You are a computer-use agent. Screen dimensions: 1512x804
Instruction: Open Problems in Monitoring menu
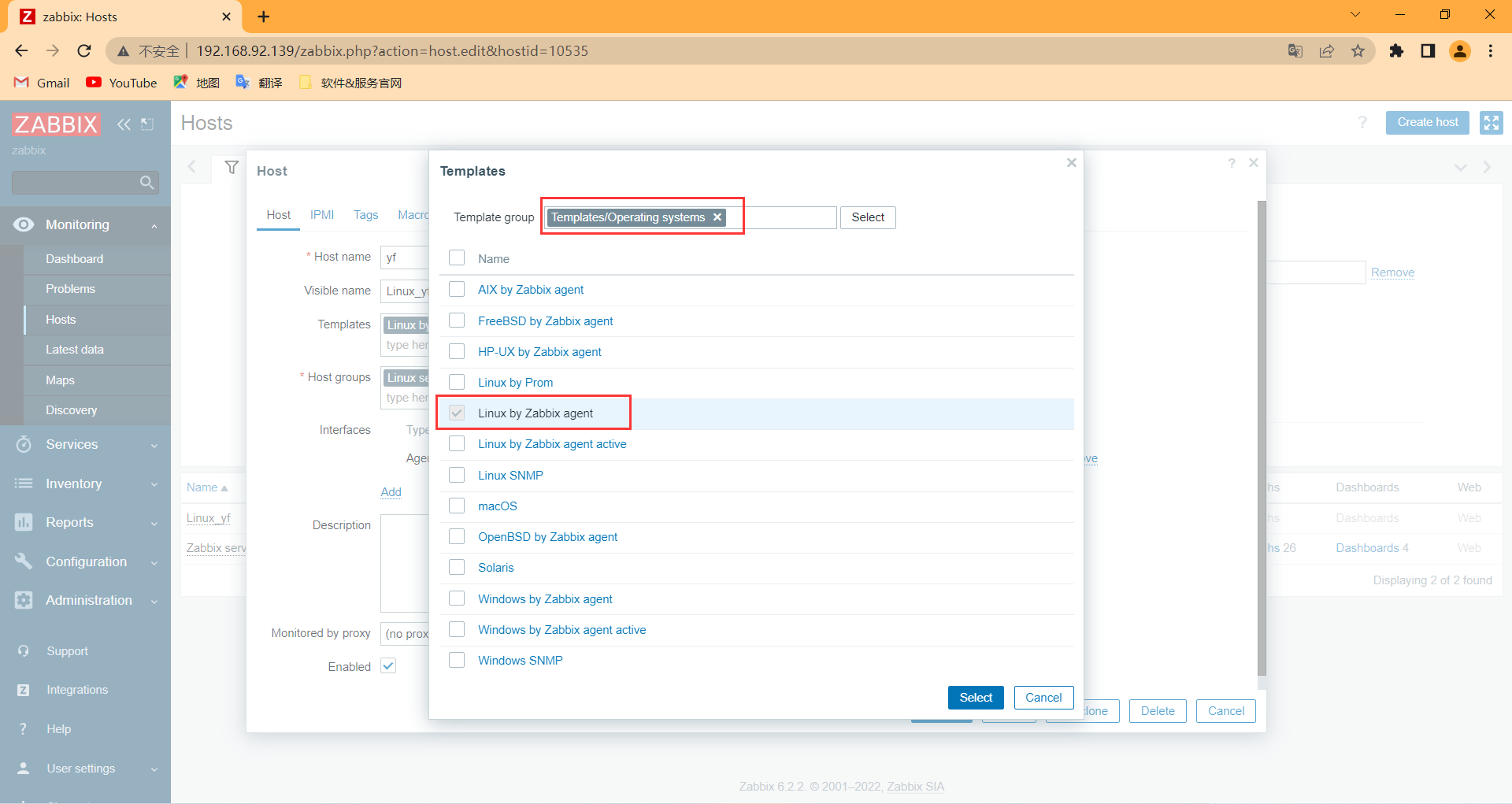coord(70,289)
